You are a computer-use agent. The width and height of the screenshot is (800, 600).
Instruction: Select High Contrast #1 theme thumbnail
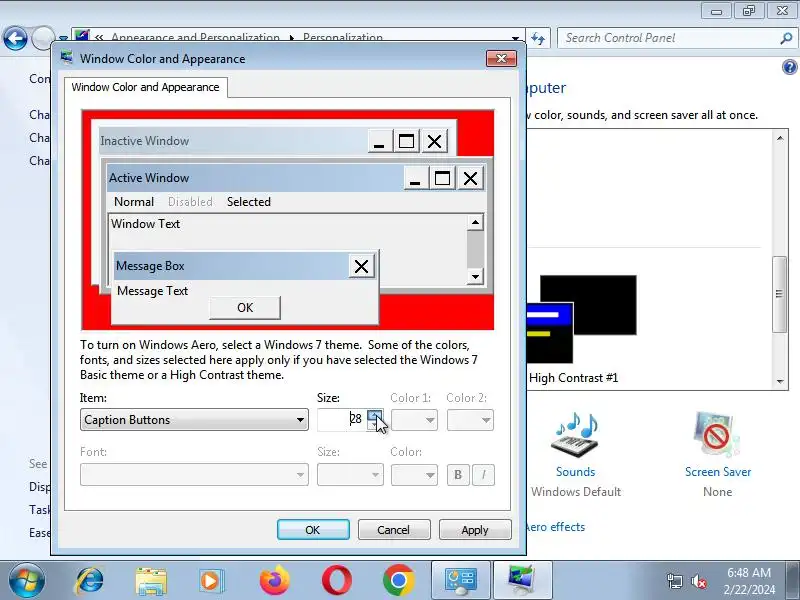coord(582,319)
